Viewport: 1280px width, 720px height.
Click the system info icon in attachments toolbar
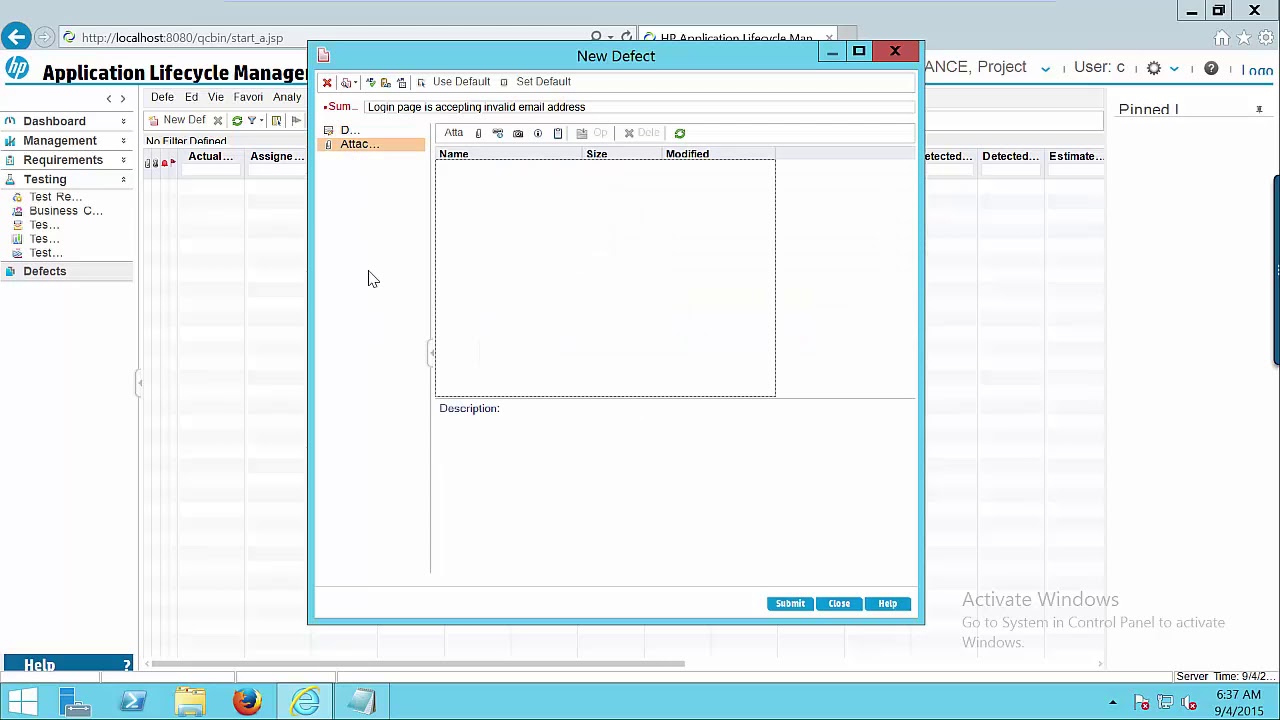(x=538, y=133)
